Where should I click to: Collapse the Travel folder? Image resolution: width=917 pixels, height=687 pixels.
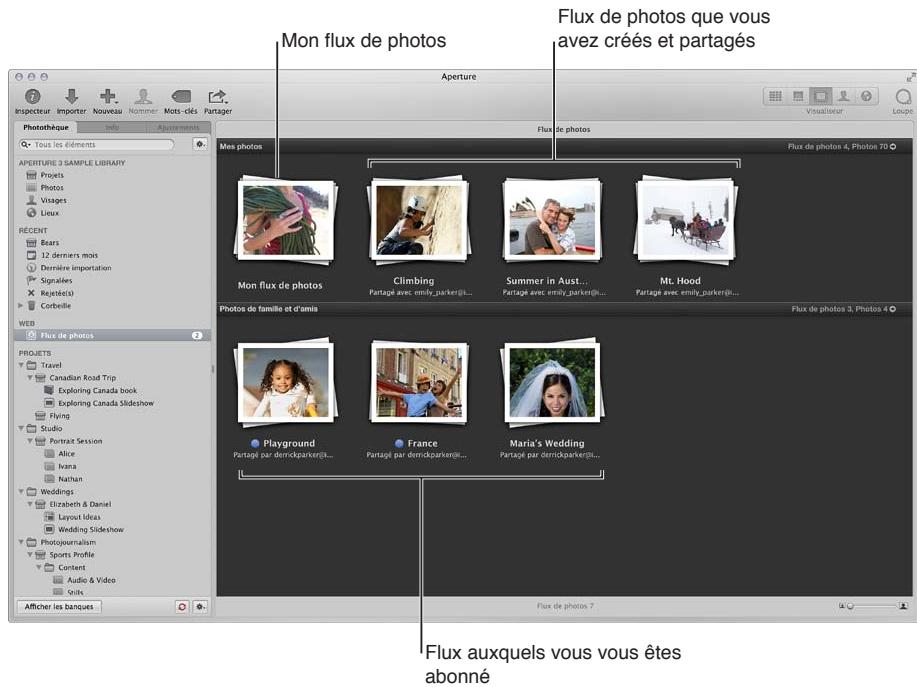click(21, 365)
